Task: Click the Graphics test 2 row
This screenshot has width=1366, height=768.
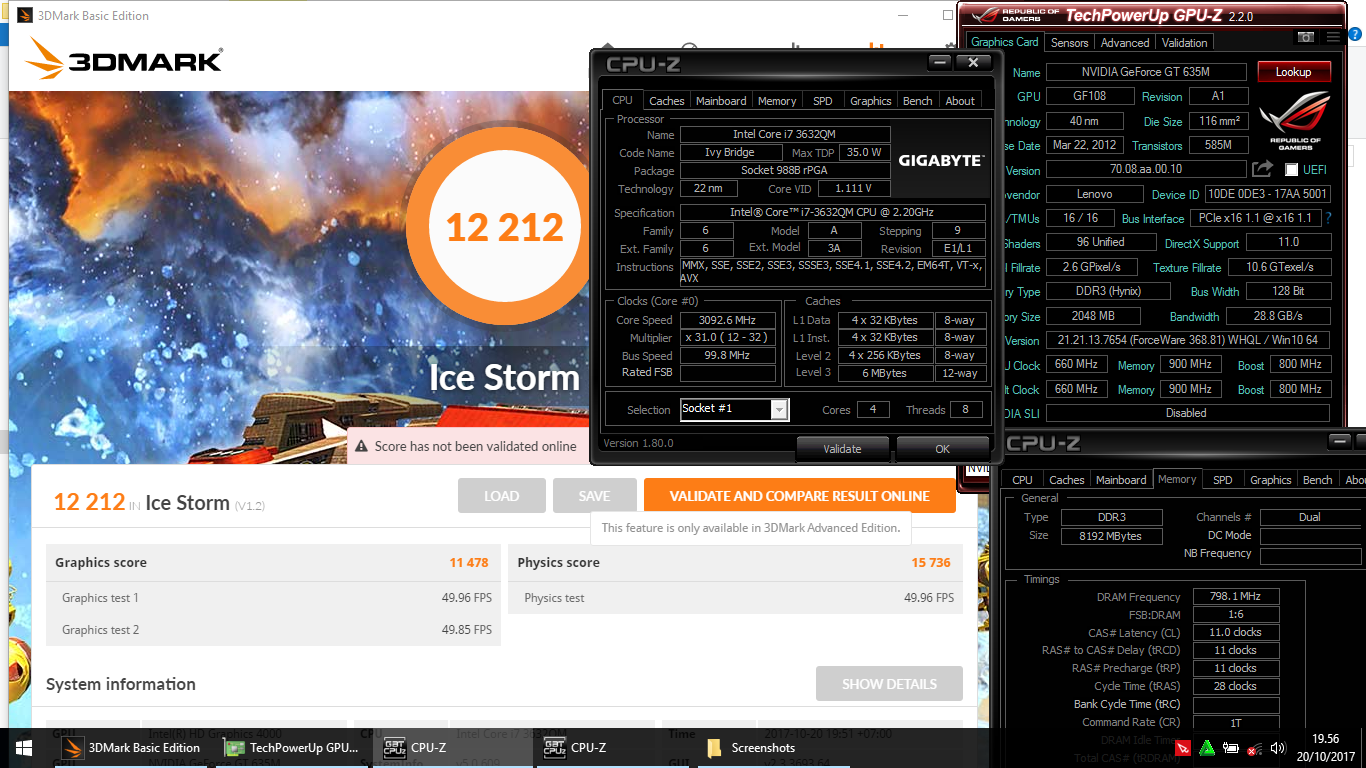Action: point(274,630)
